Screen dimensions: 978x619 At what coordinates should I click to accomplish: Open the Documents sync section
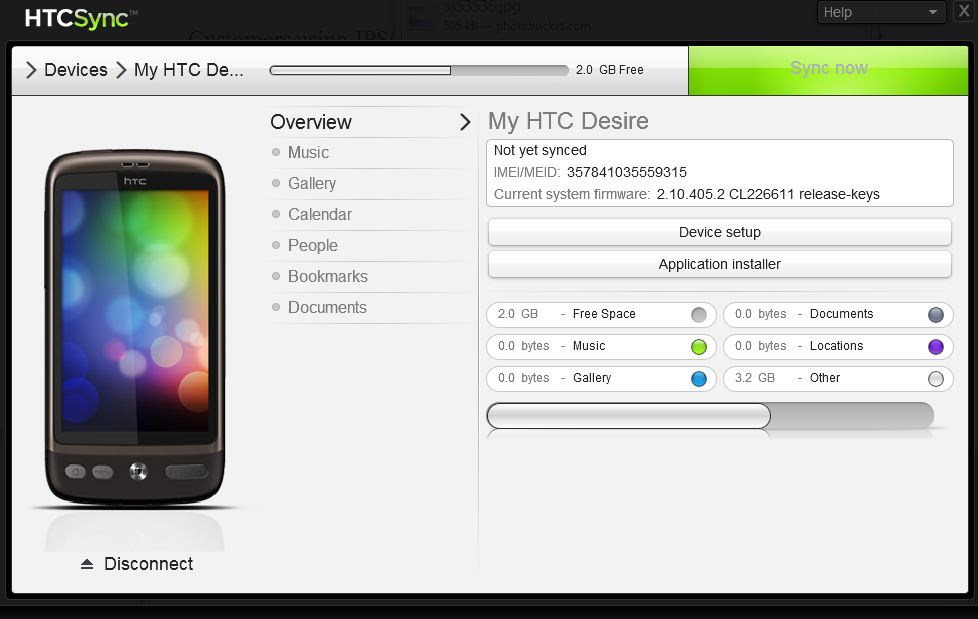point(371,308)
